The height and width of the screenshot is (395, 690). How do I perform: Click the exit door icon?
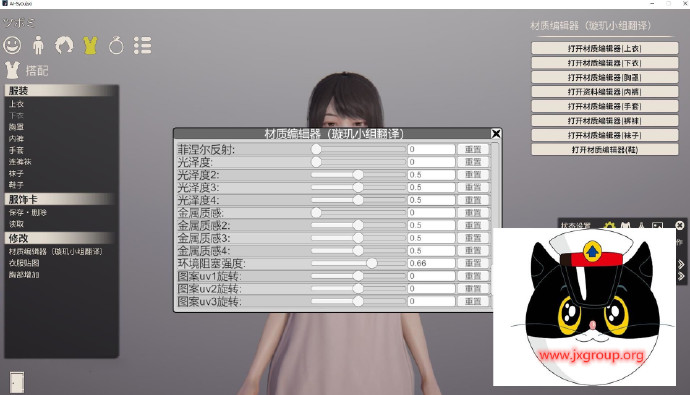click(17, 382)
